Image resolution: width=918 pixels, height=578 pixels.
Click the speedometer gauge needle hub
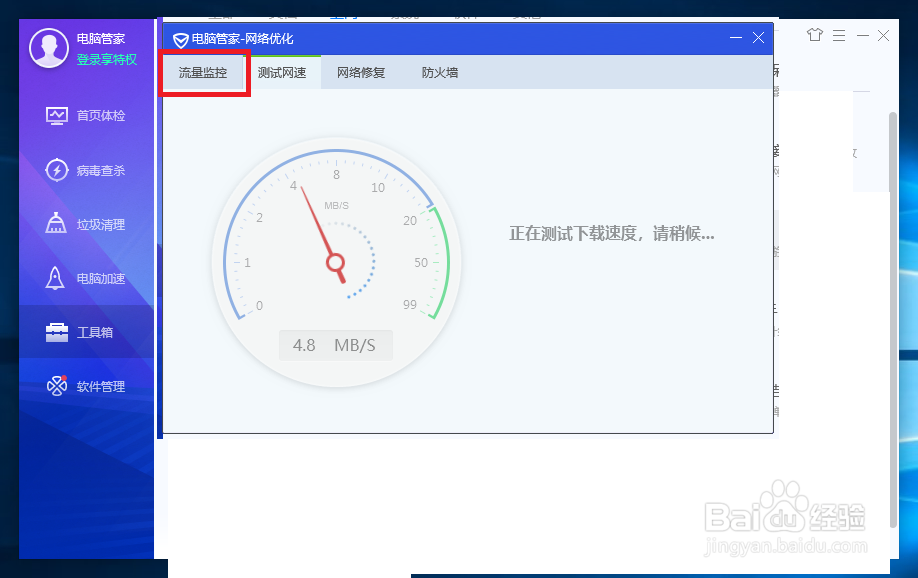335,262
